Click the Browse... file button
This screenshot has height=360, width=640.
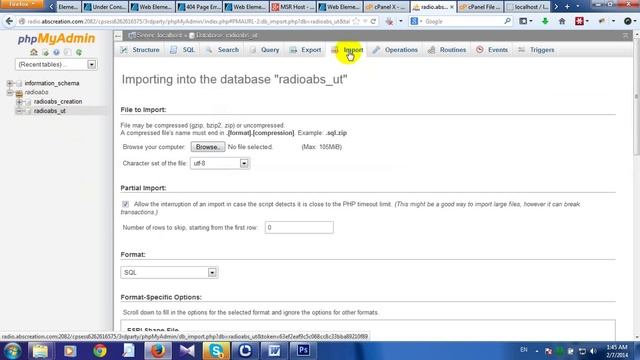(208, 147)
